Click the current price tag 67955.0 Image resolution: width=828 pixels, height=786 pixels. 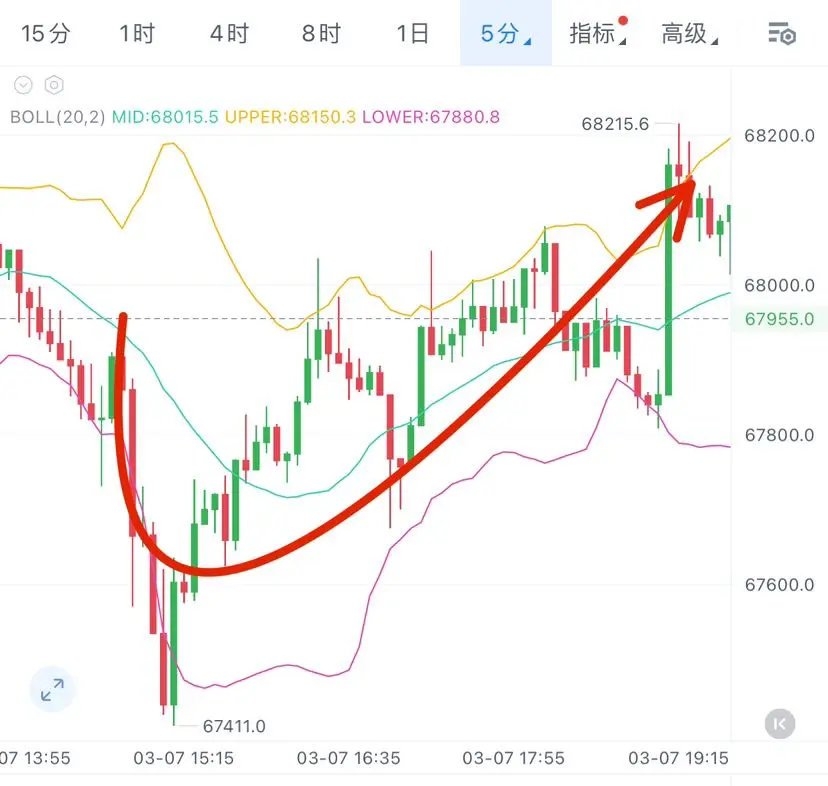pos(779,319)
